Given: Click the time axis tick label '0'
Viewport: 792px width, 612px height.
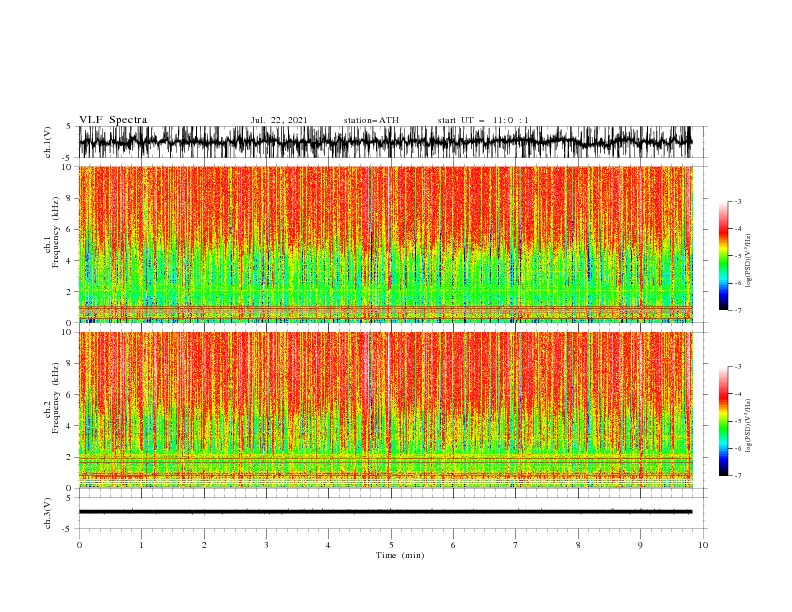Looking at the screenshot, I should point(79,545).
